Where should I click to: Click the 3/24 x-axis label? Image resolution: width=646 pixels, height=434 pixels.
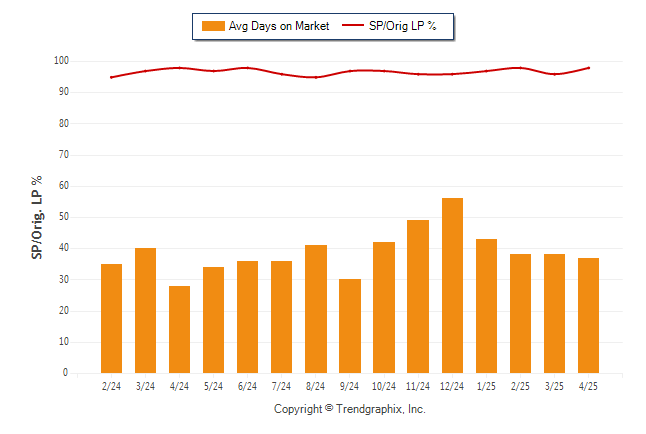point(145,386)
